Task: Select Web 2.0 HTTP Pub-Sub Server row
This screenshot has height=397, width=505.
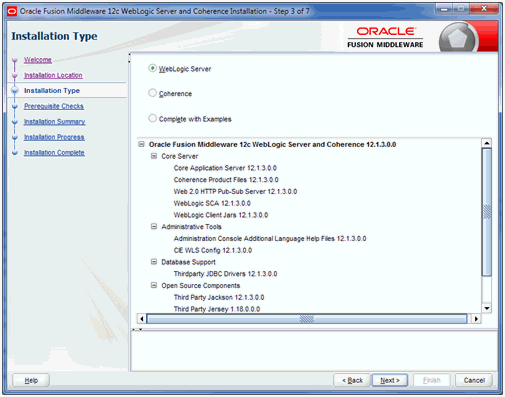Action: tap(235, 191)
